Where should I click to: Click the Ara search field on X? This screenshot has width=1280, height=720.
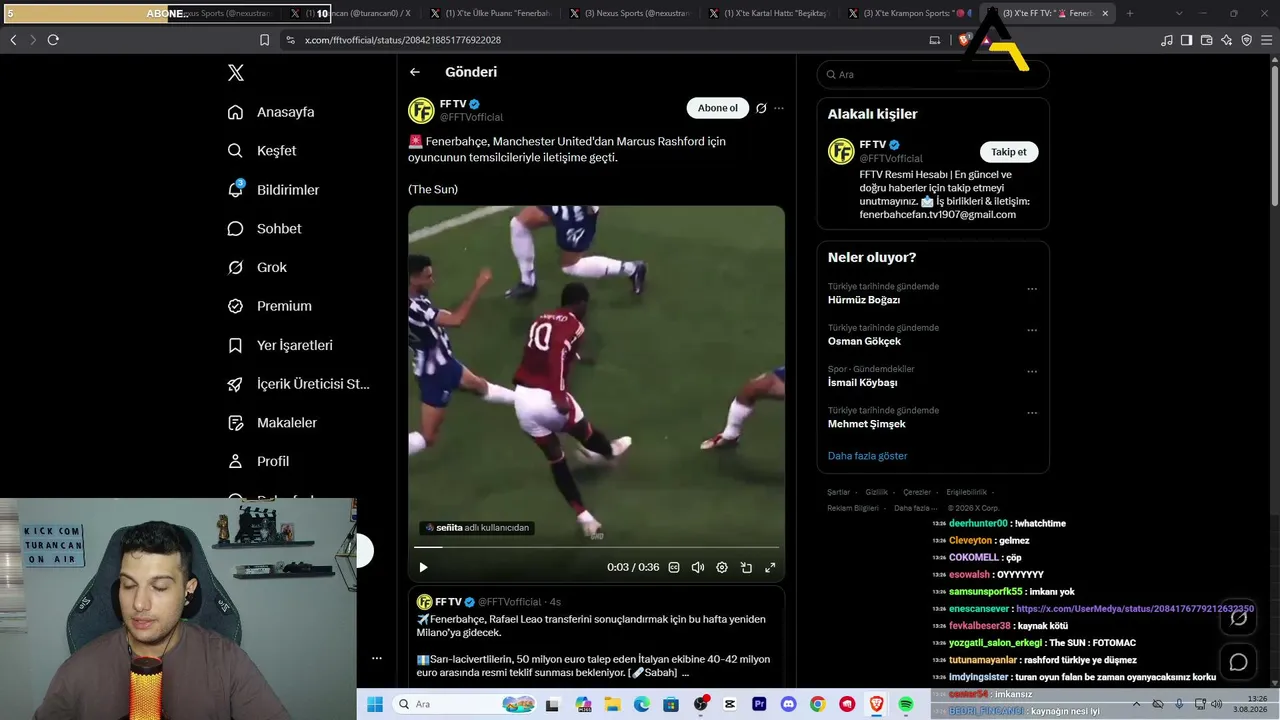(x=933, y=75)
